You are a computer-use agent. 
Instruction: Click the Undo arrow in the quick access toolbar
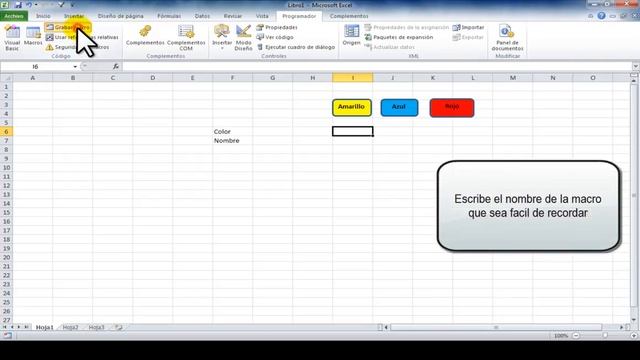click(x=29, y=5)
